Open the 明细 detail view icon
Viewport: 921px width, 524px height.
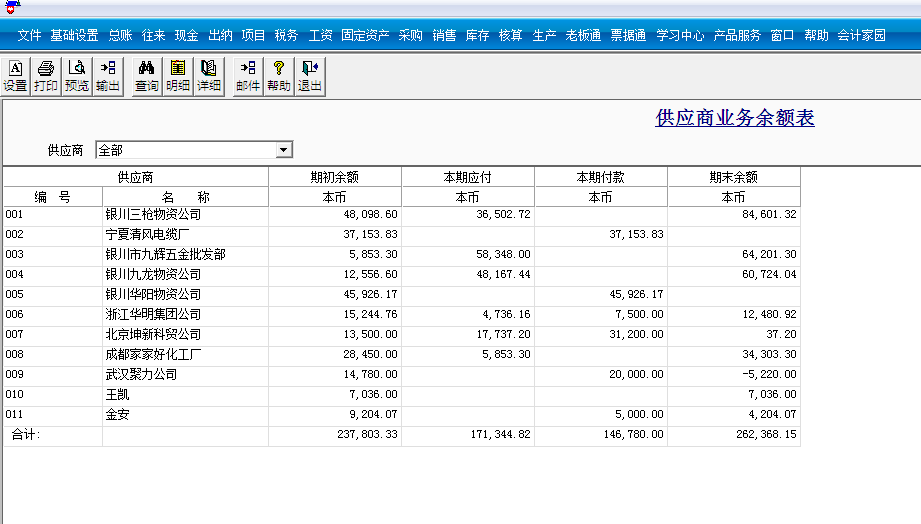click(178, 76)
